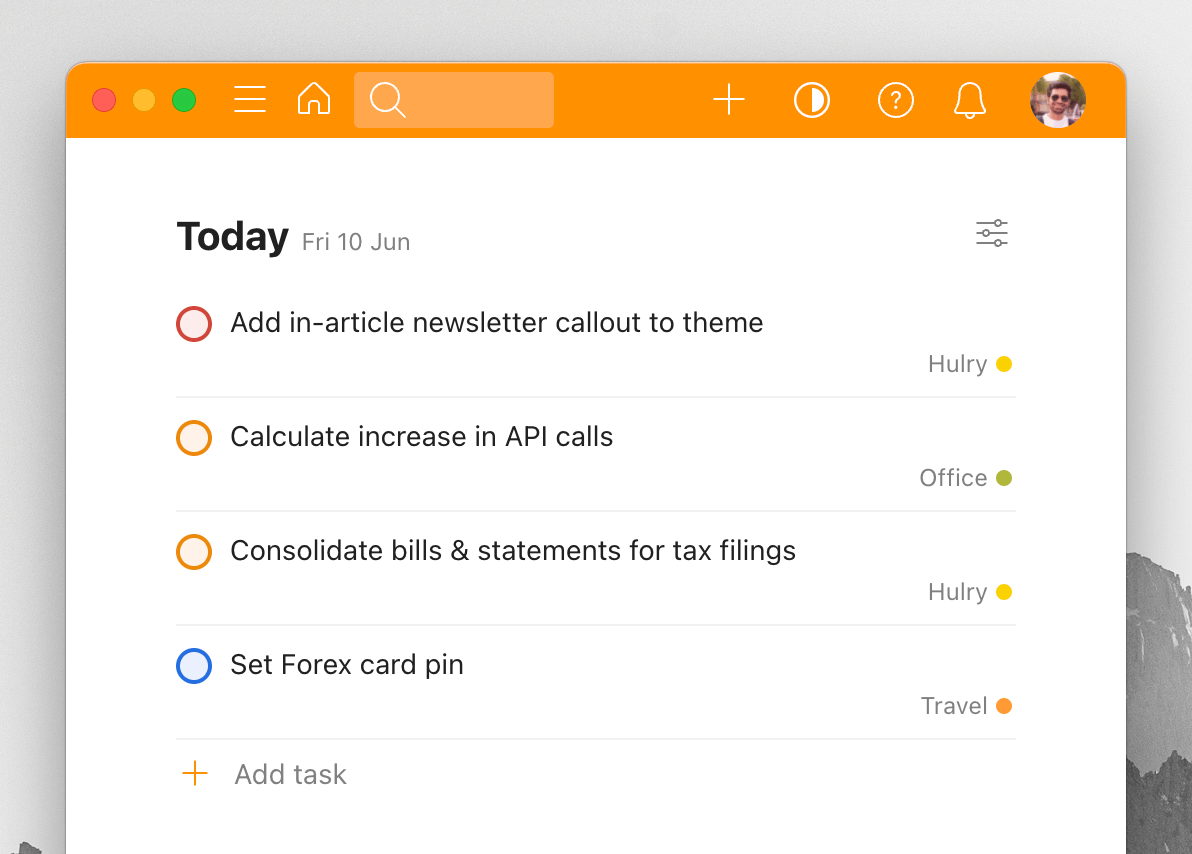This screenshot has height=854, width=1192.
Task: Open task 'Add in-article newsletter callout to theme'
Action: coord(496,323)
